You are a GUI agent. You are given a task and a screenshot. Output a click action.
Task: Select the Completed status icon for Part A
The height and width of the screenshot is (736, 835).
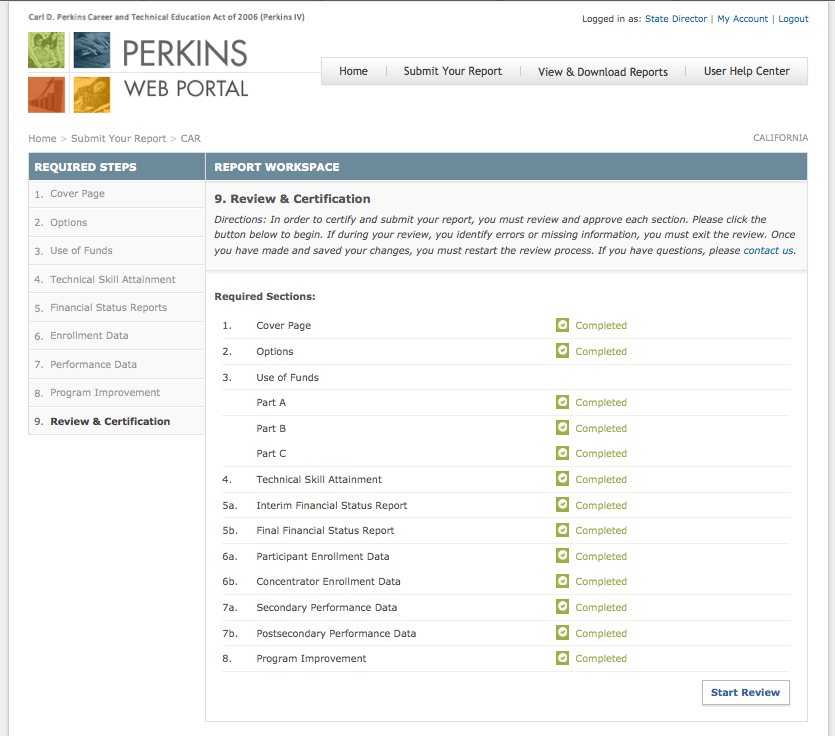click(562, 402)
